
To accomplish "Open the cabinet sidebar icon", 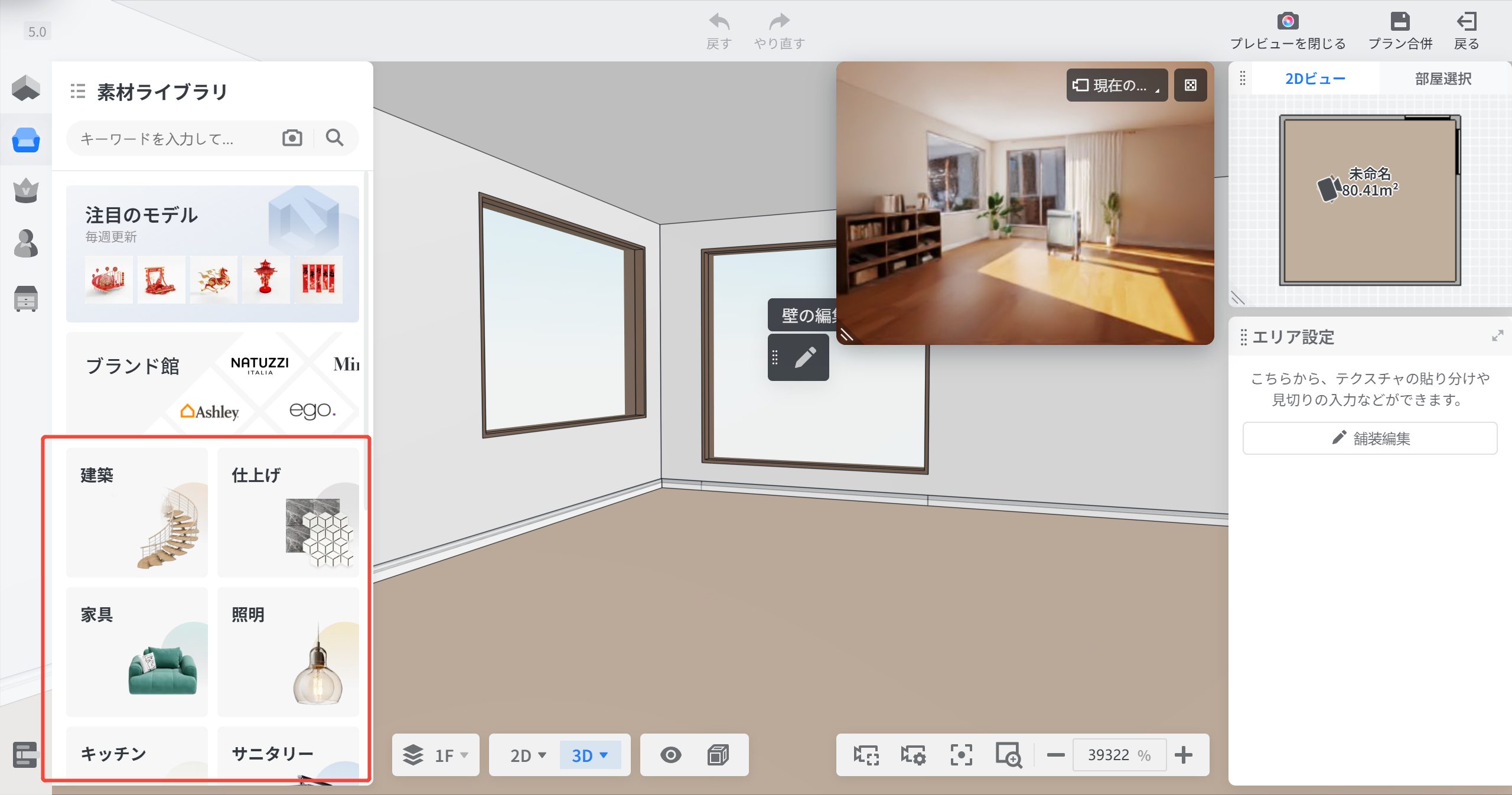I will click(x=26, y=298).
